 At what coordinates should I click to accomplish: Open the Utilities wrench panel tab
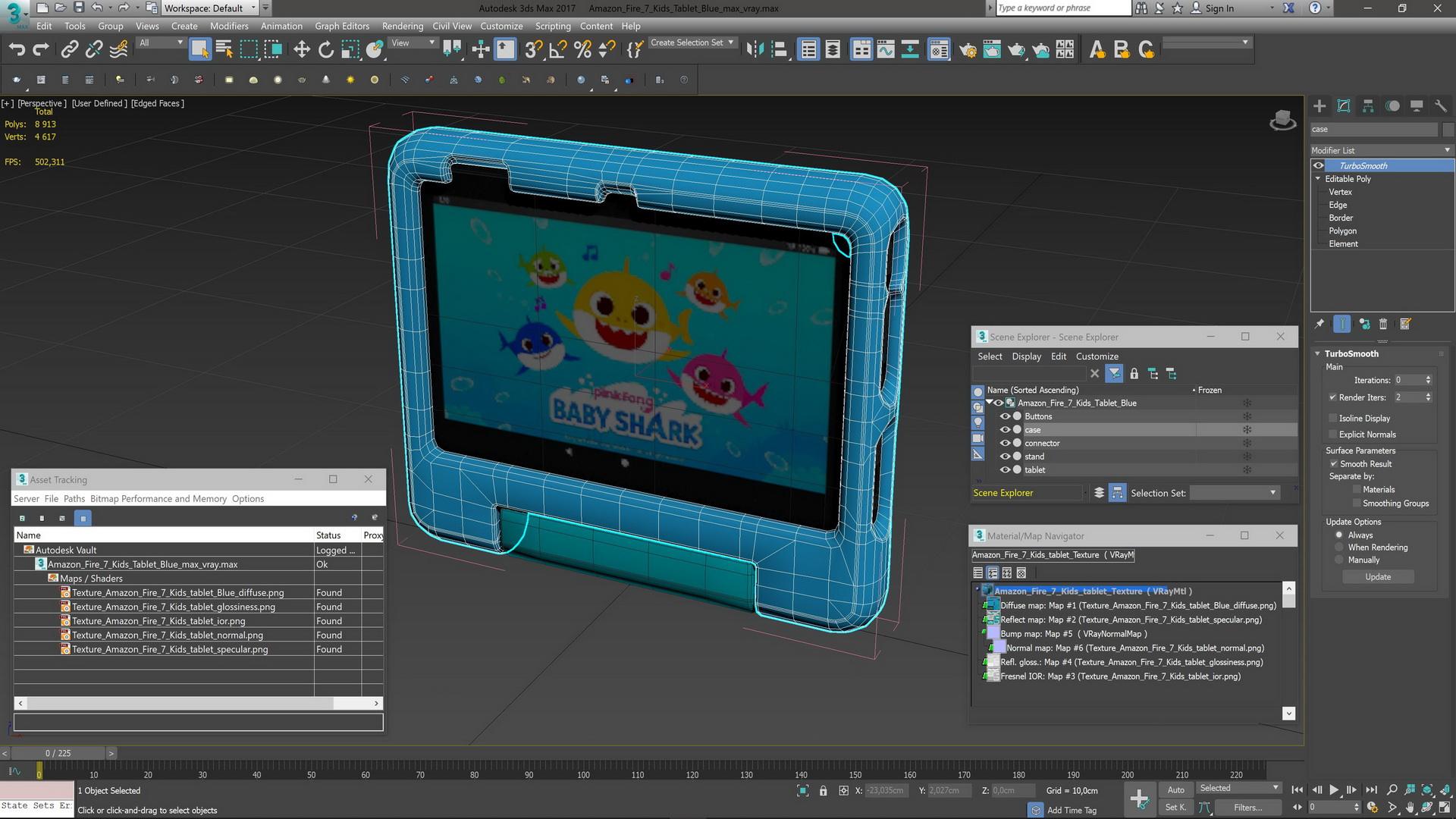1441,106
